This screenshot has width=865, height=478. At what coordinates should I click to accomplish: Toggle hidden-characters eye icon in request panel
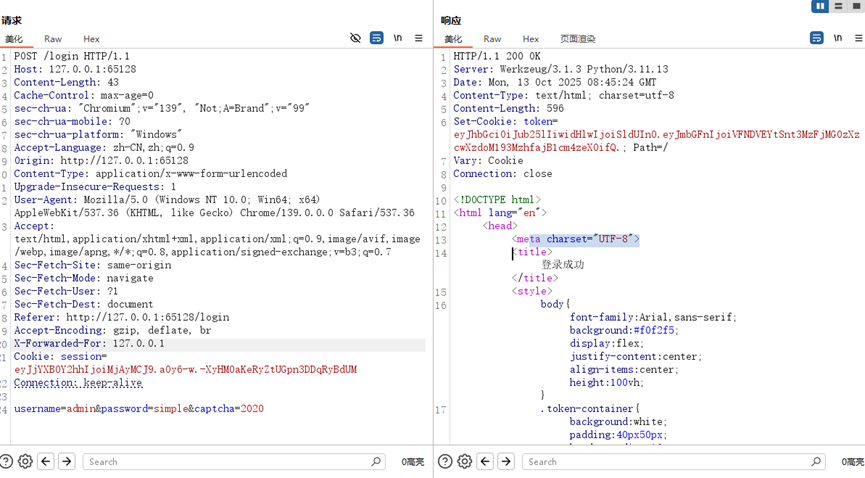[x=355, y=38]
